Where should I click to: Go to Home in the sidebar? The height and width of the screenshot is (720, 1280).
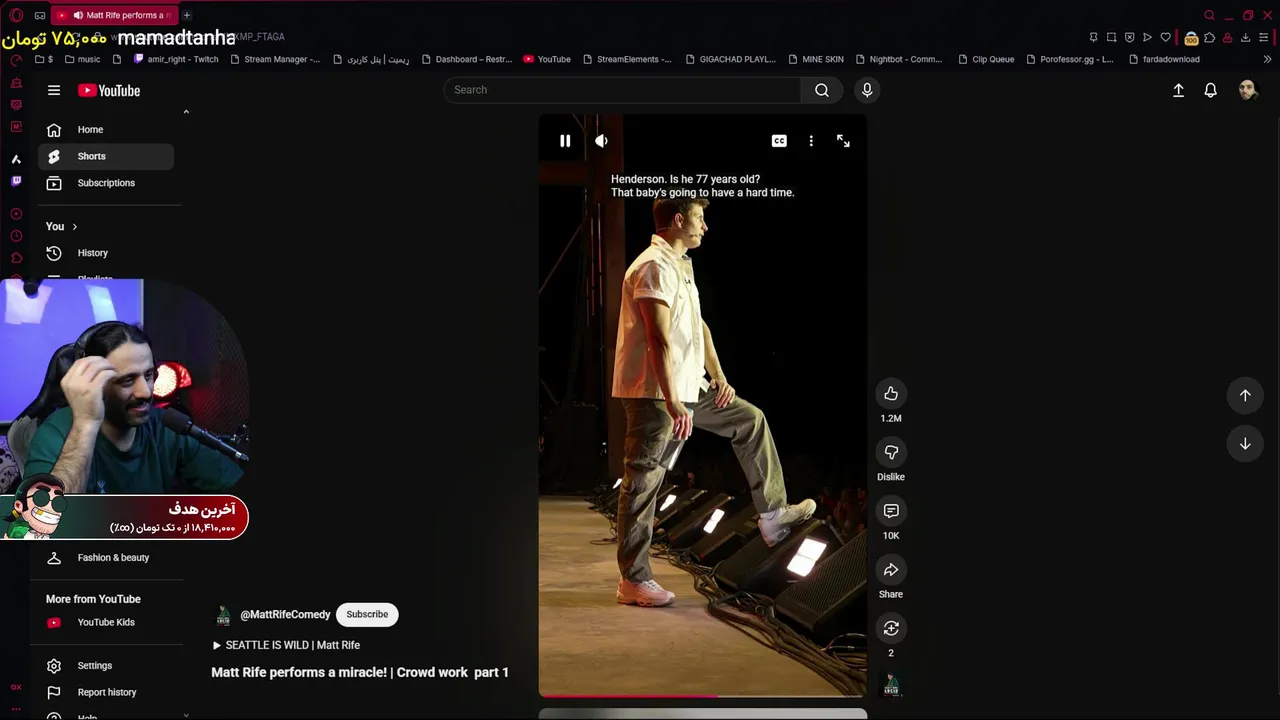tap(106, 130)
